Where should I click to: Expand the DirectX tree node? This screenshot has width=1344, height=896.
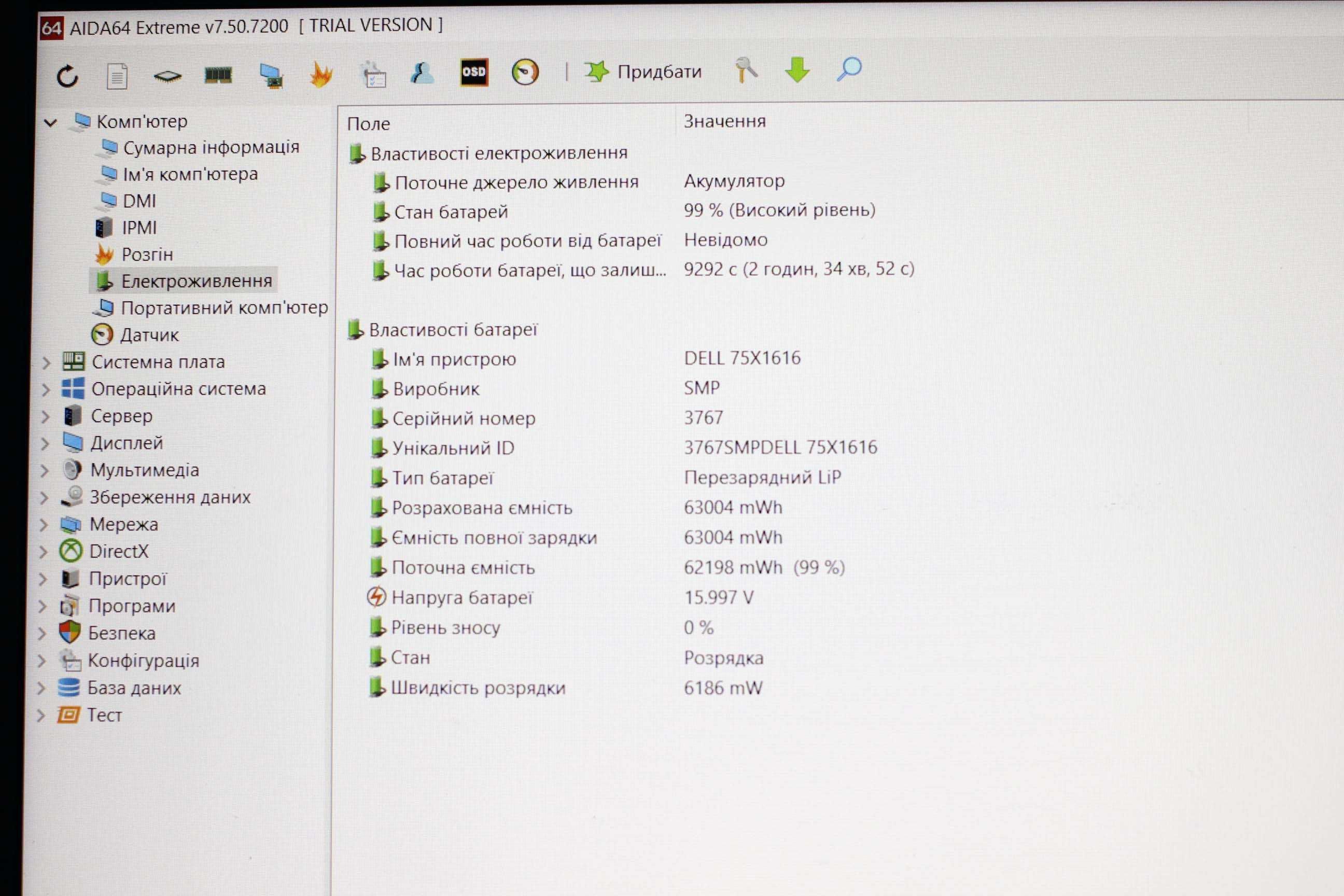[x=44, y=552]
